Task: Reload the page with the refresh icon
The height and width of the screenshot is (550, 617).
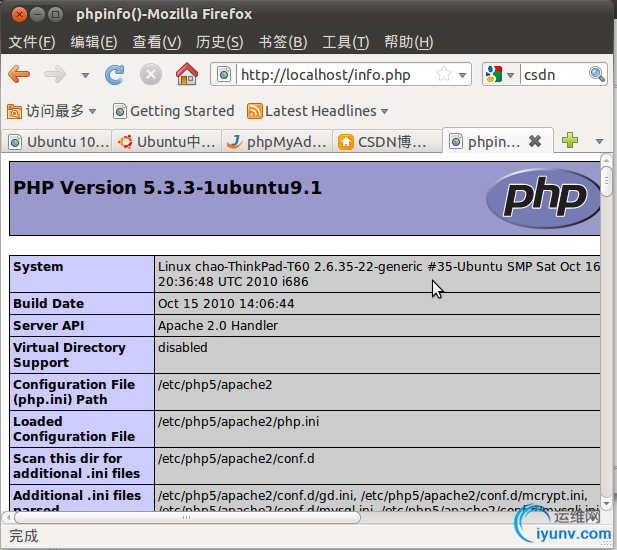Action: click(115, 74)
